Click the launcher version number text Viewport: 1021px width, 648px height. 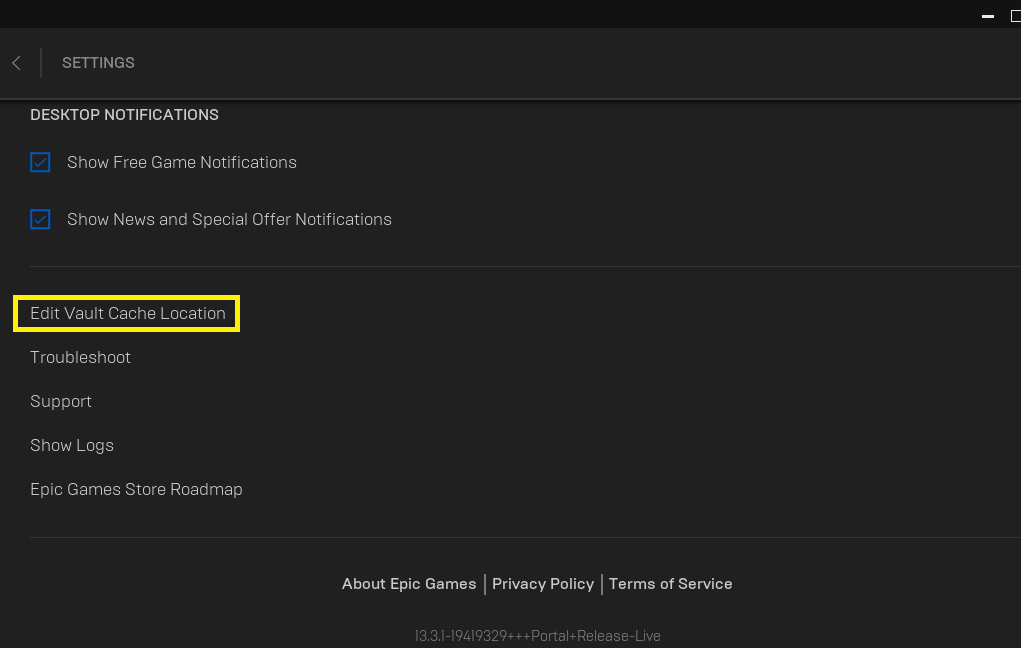(x=537, y=636)
